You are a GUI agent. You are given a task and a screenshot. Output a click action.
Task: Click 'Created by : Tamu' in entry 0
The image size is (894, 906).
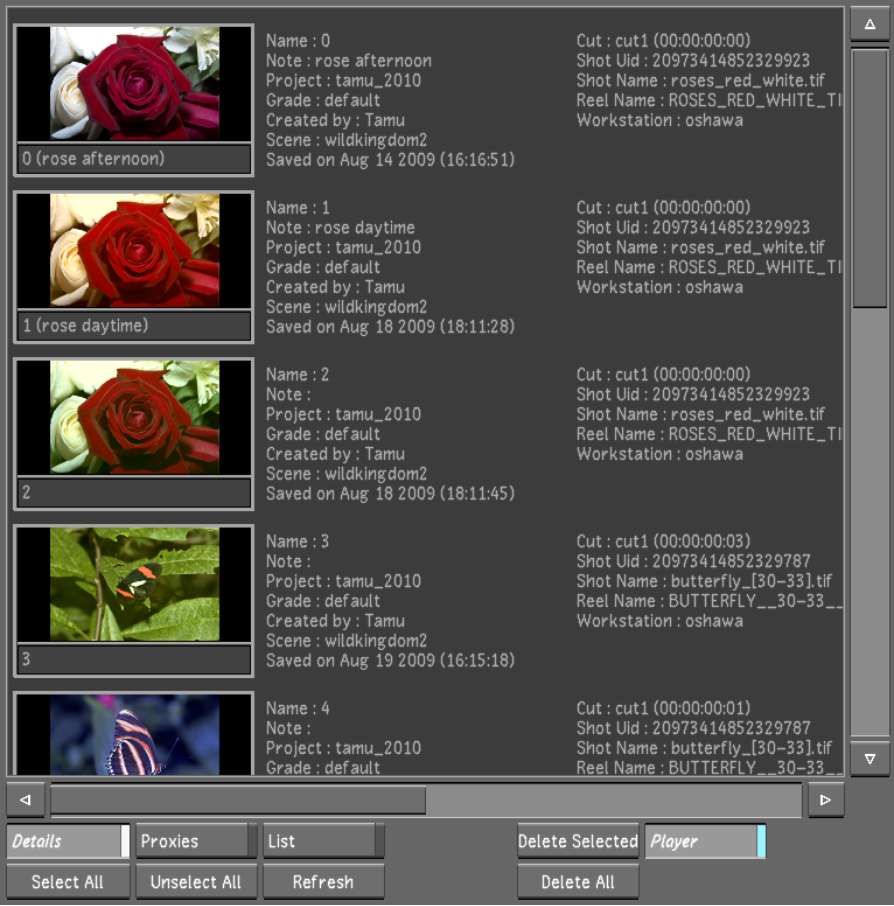pos(335,120)
